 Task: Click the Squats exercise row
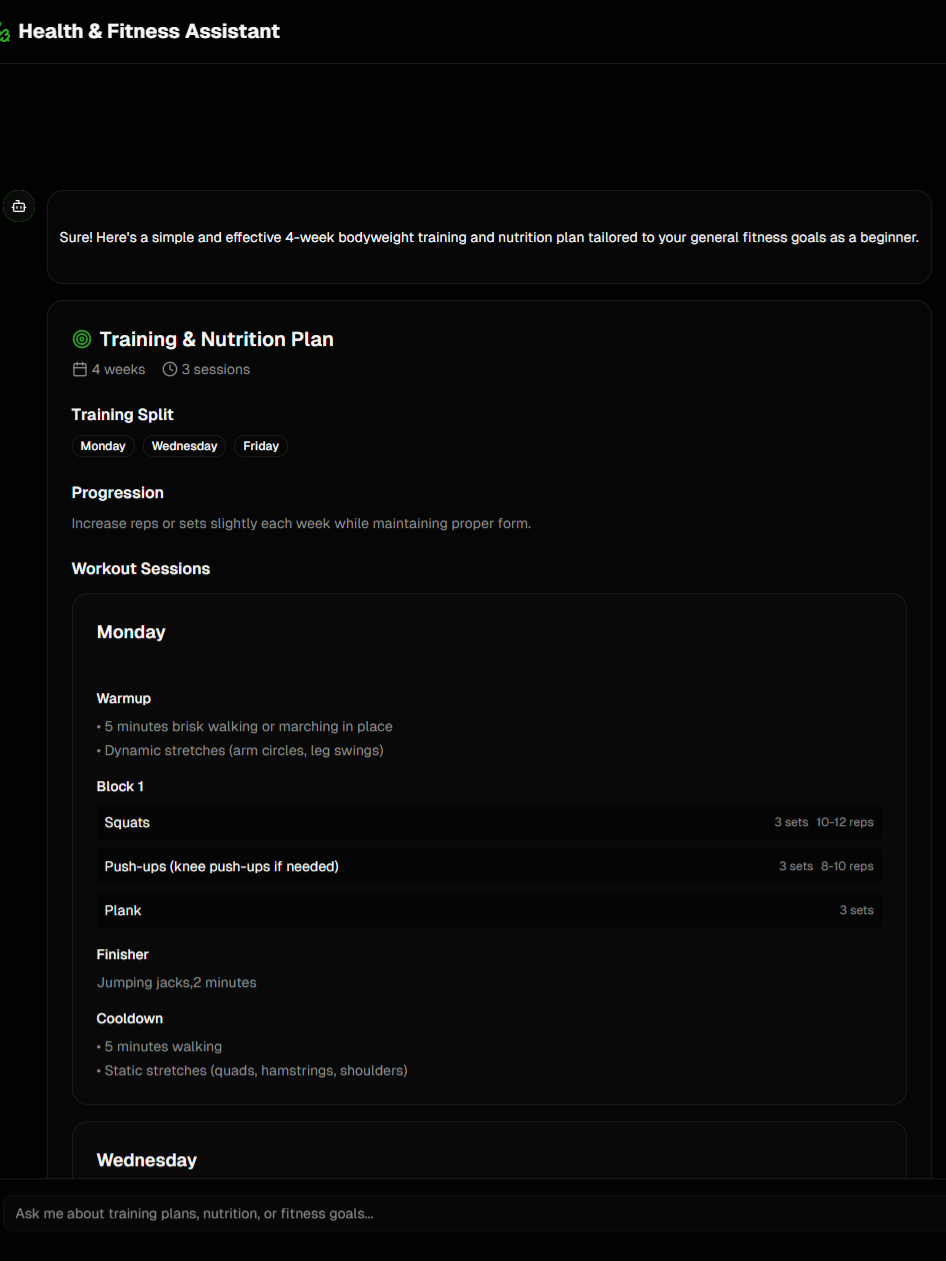click(489, 822)
